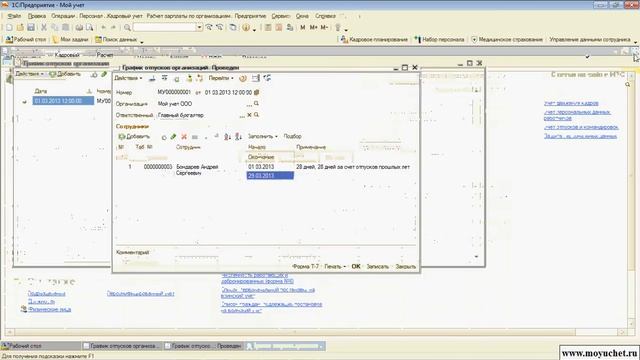The width and height of the screenshot is (640, 360).
Task: Click the Copy icon in main toolbar
Action: click(54, 27)
